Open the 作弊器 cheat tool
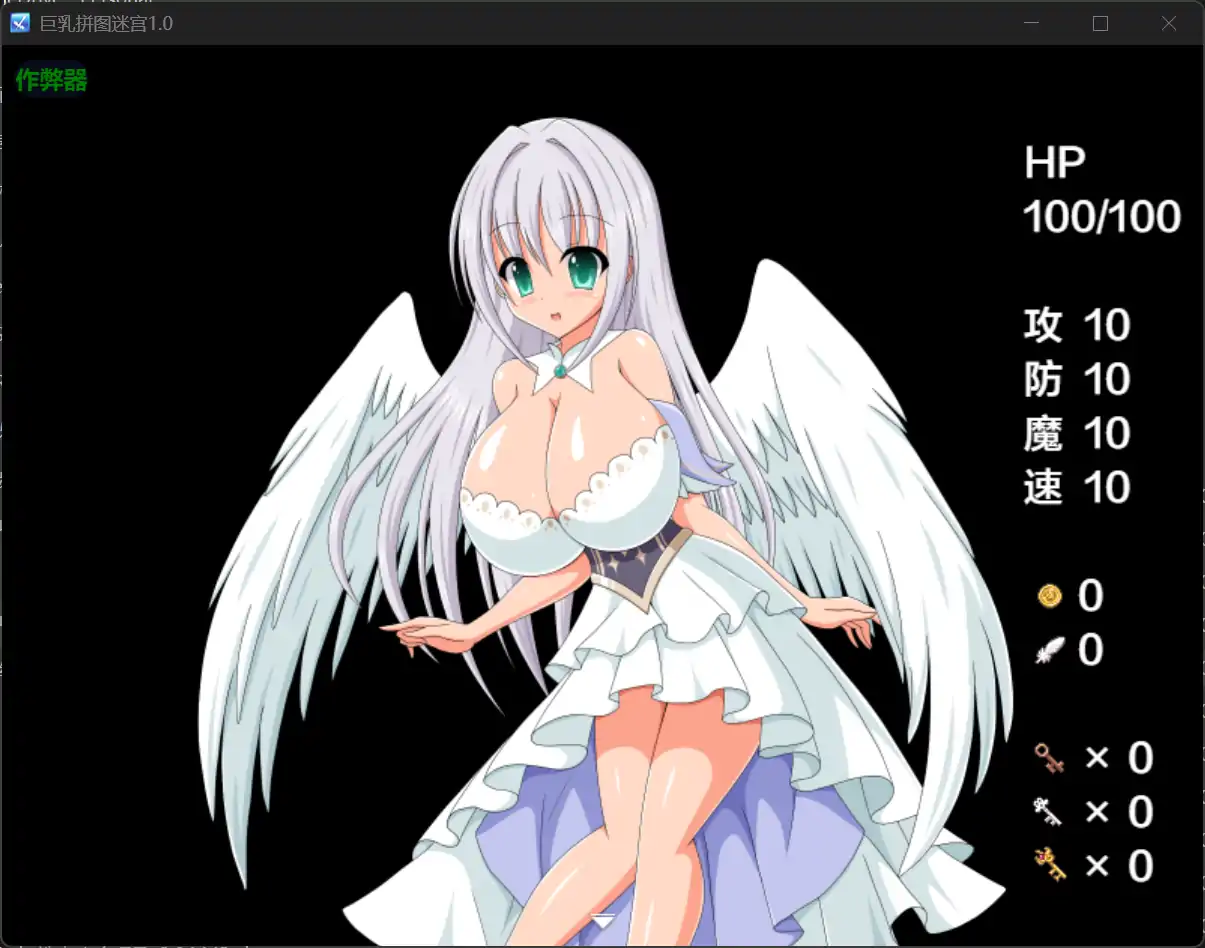The height and width of the screenshot is (948, 1205). pyautogui.click(x=50, y=82)
